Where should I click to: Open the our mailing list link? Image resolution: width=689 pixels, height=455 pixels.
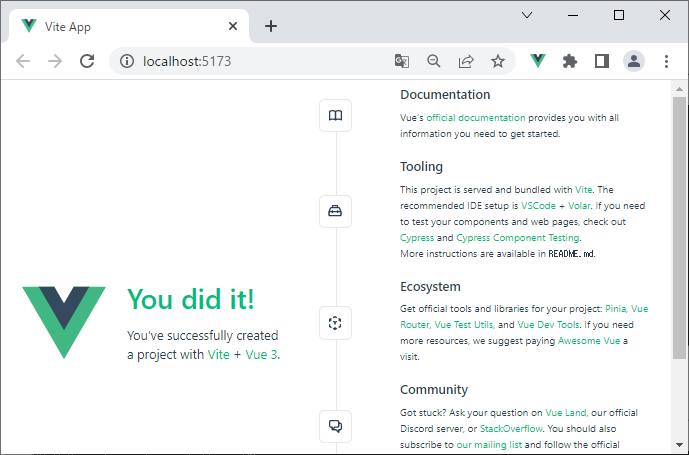(489, 445)
